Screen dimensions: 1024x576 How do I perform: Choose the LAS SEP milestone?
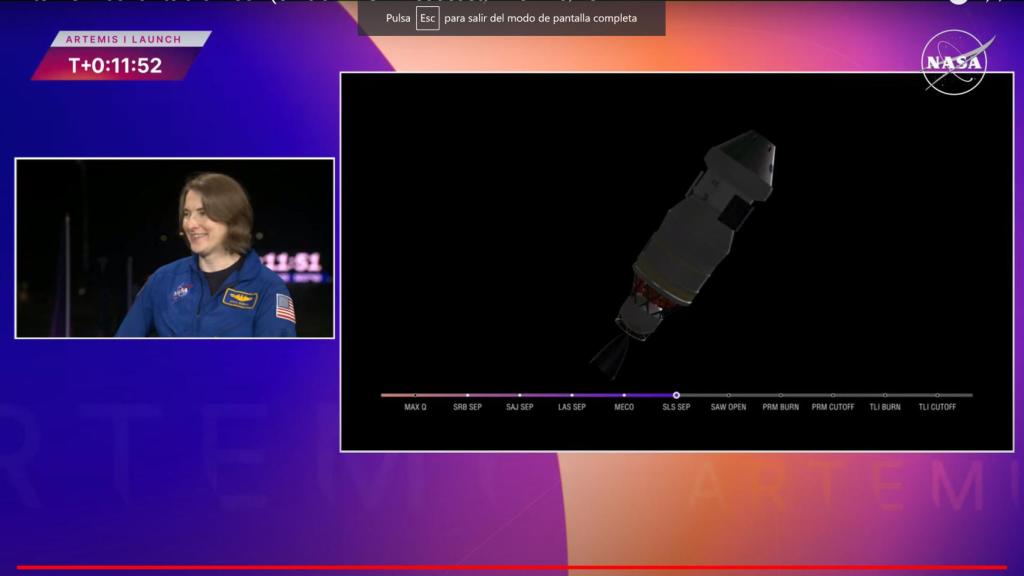tap(572, 407)
